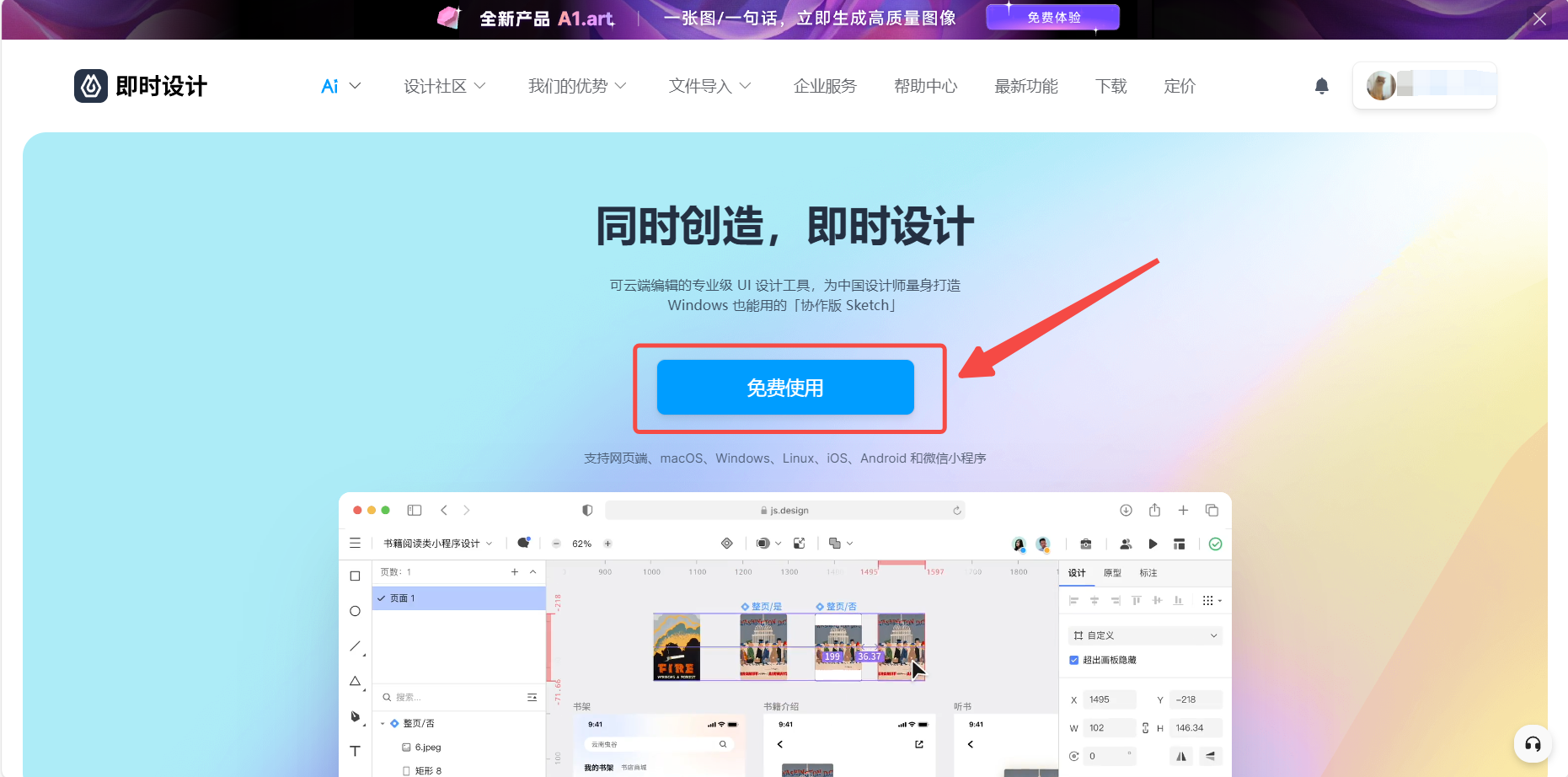Click the 即时设计 logo icon
The image size is (1568, 777).
[x=91, y=86]
